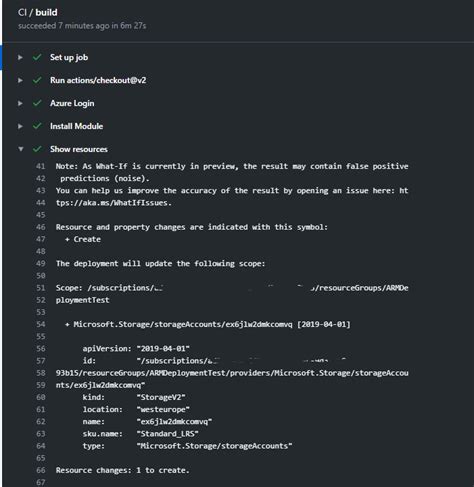Select log line number 60

tap(41, 397)
